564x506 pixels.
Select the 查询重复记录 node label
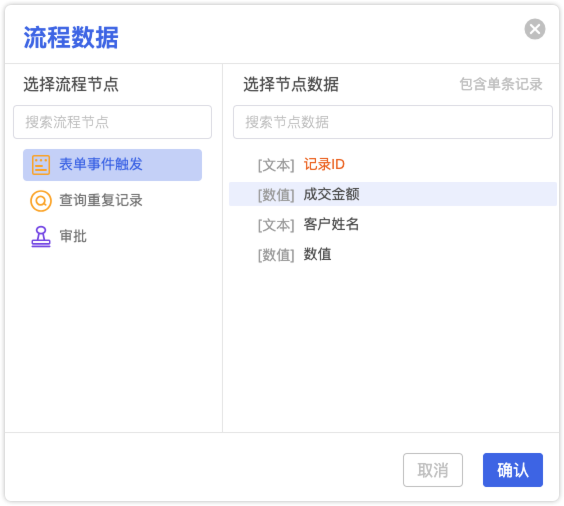pyautogui.click(x=101, y=200)
